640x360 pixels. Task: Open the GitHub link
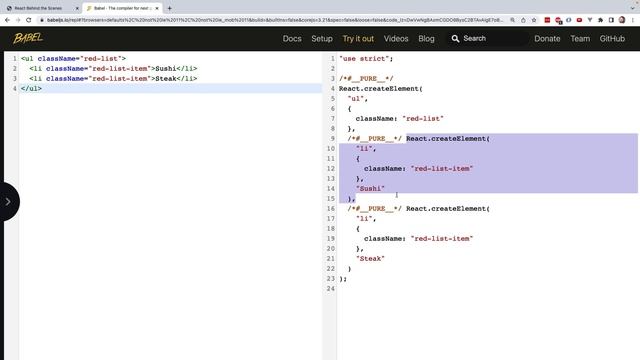(x=612, y=39)
